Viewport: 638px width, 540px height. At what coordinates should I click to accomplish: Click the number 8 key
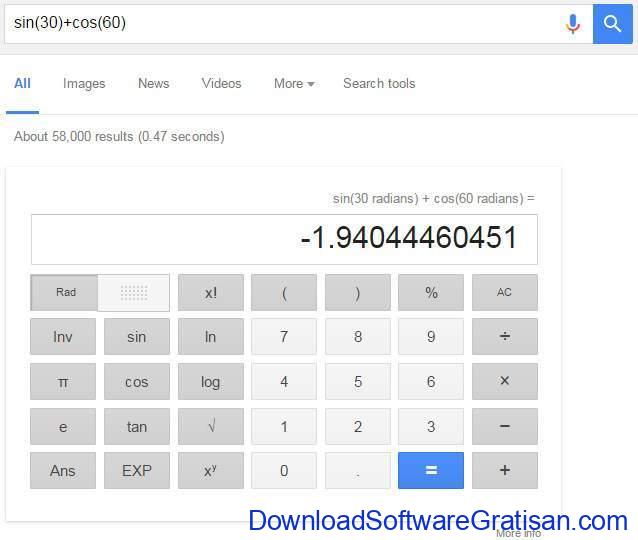coord(358,337)
